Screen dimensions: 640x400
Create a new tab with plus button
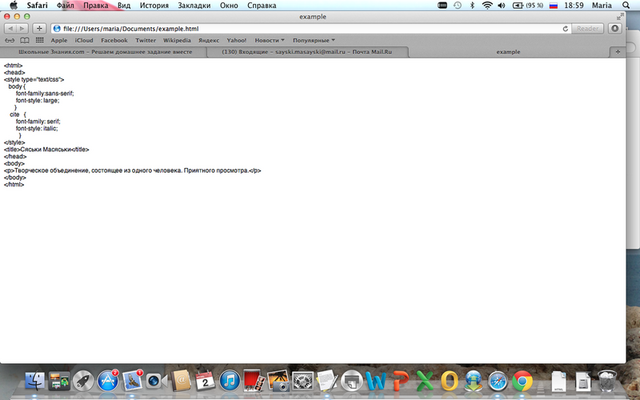click(x=617, y=52)
